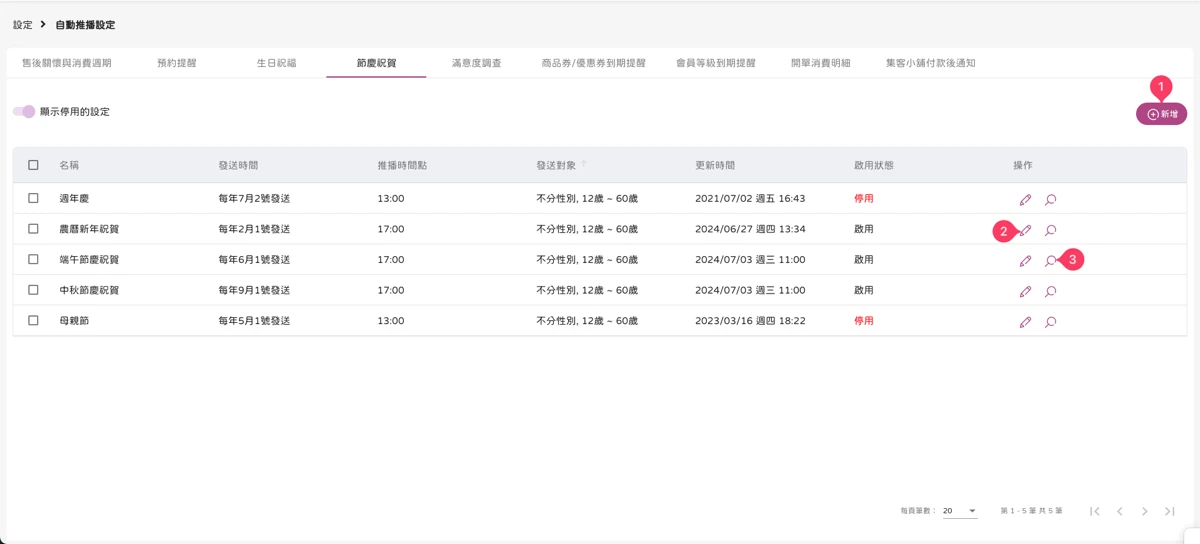Go to first page of results
This screenshot has width=1200, height=544.
[x=1095, y=511]
